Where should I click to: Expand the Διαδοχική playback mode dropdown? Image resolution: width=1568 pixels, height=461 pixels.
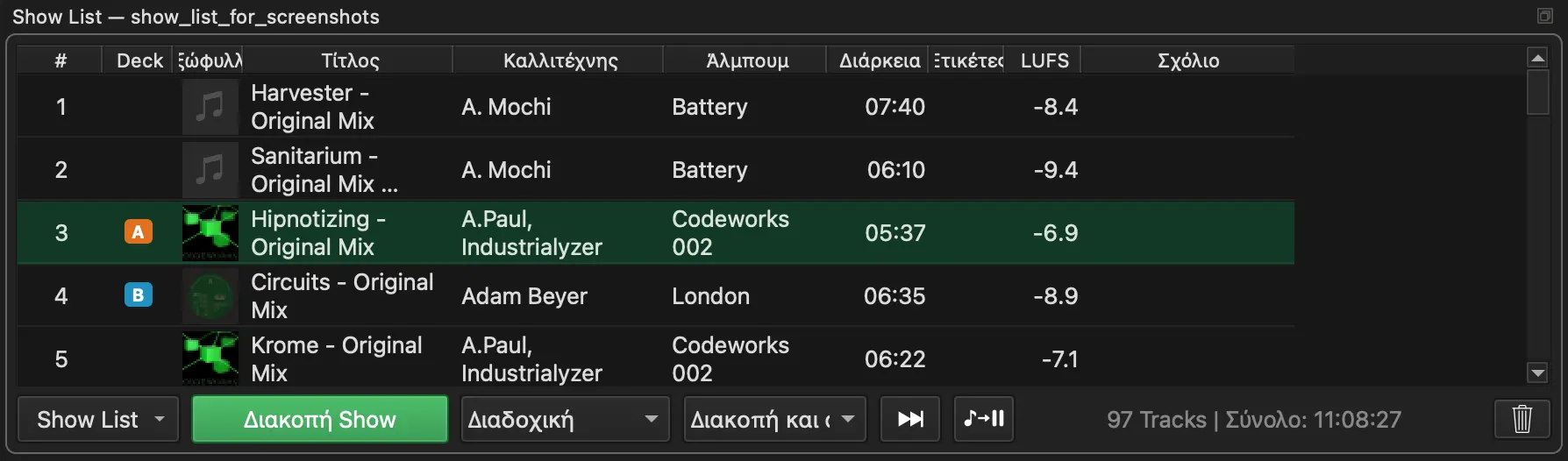click(x=565, y=419)
